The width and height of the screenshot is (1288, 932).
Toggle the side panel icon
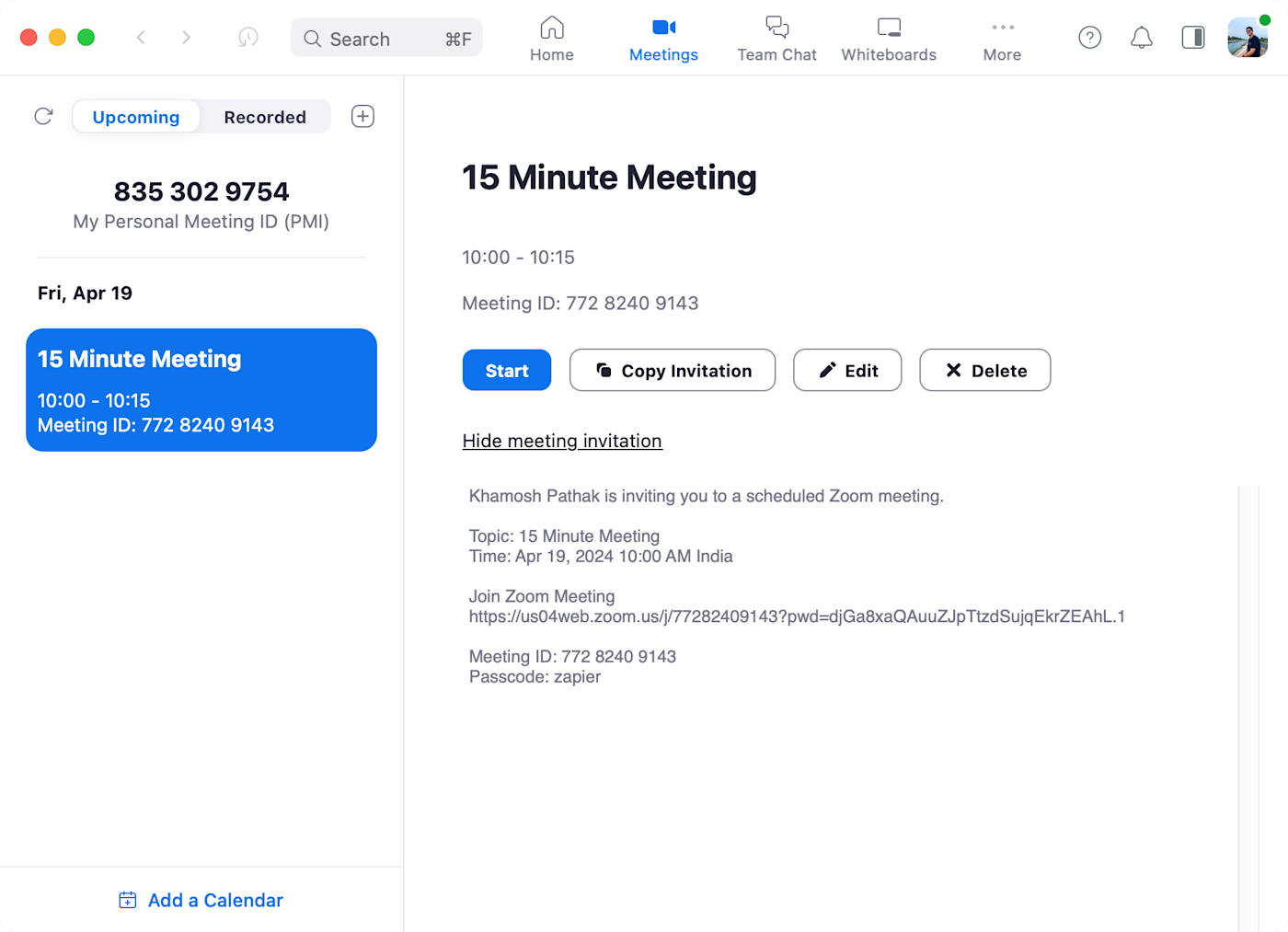tap(1193, 38)
